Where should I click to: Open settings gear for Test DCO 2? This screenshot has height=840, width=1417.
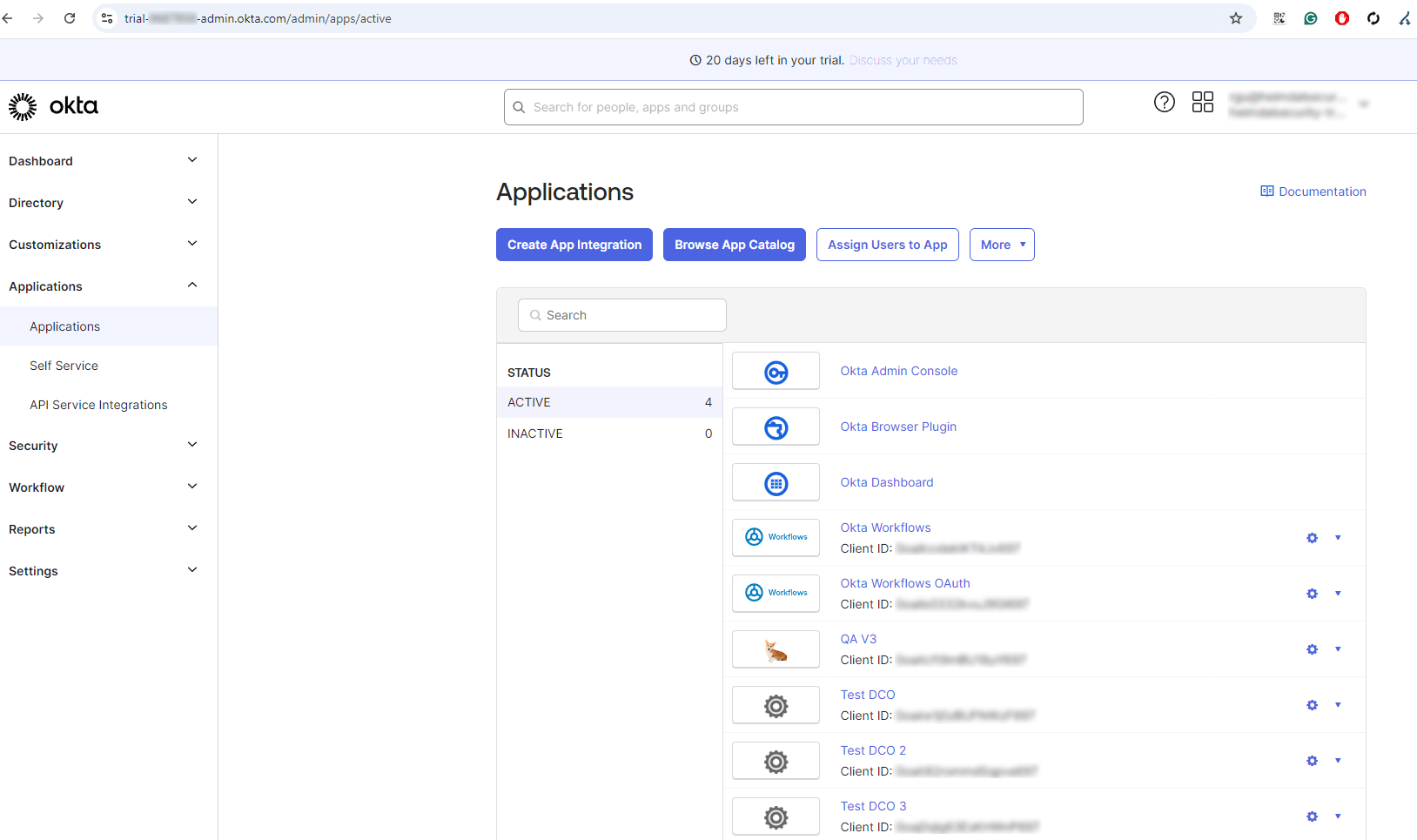click(1312, 761)
